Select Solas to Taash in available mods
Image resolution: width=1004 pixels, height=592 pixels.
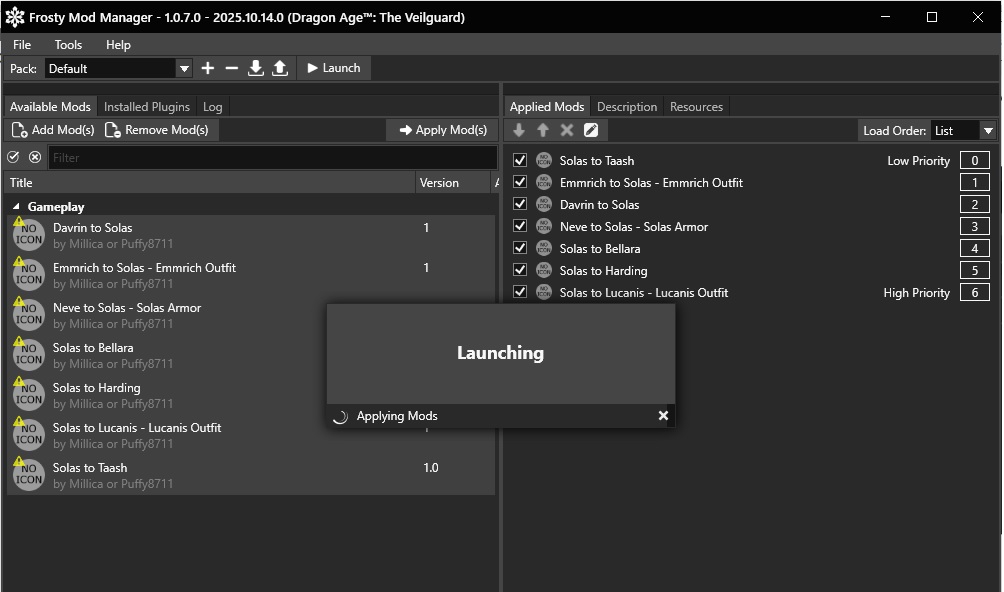250,475
